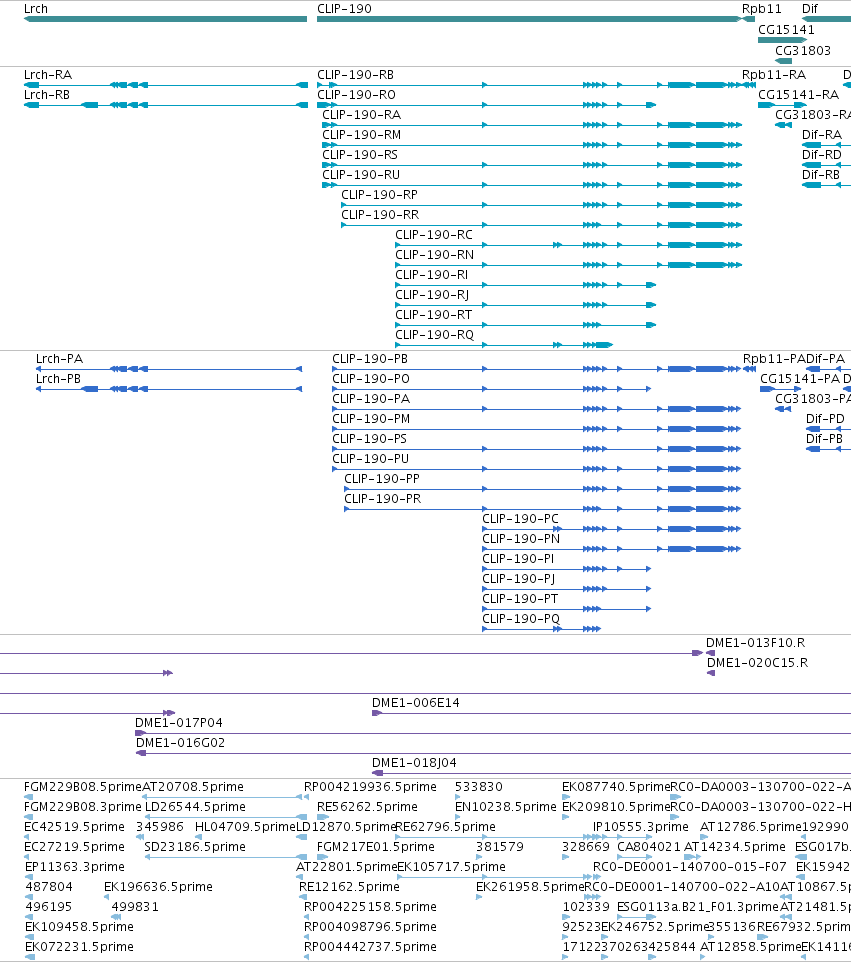Click protein CLIP-190-PT
The width and height of the screenshot is (851, 962).
(520, 599)
